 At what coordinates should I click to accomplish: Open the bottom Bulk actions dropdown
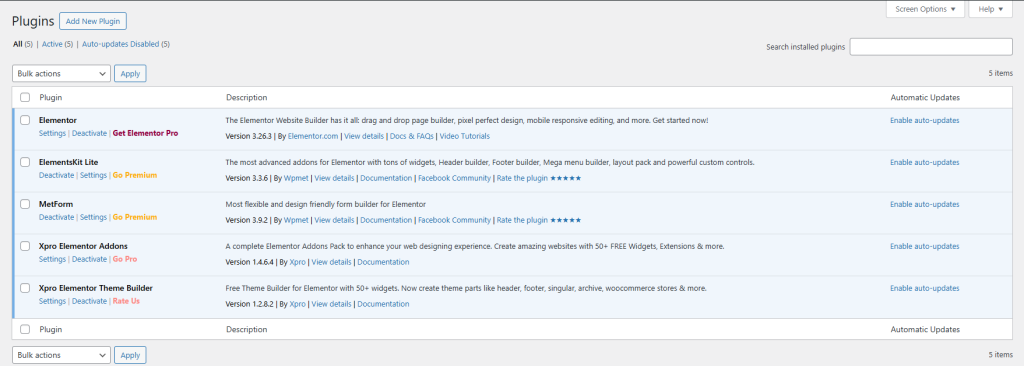click(61, 355)
